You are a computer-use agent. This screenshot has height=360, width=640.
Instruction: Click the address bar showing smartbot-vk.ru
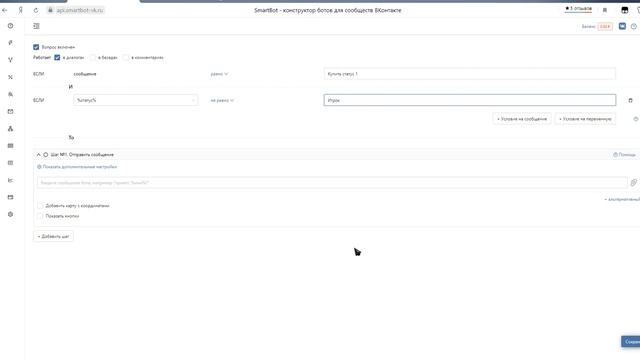coord(76,10)
